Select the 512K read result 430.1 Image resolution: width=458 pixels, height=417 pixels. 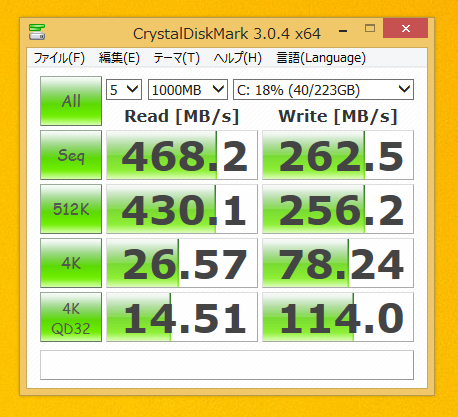tap(182, 209)
